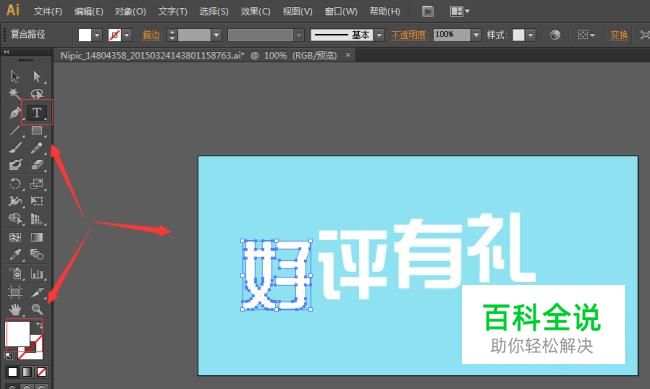Select the Line Segment tool
This screenshot has height=389, width=650.
click(x=15, y=131)
